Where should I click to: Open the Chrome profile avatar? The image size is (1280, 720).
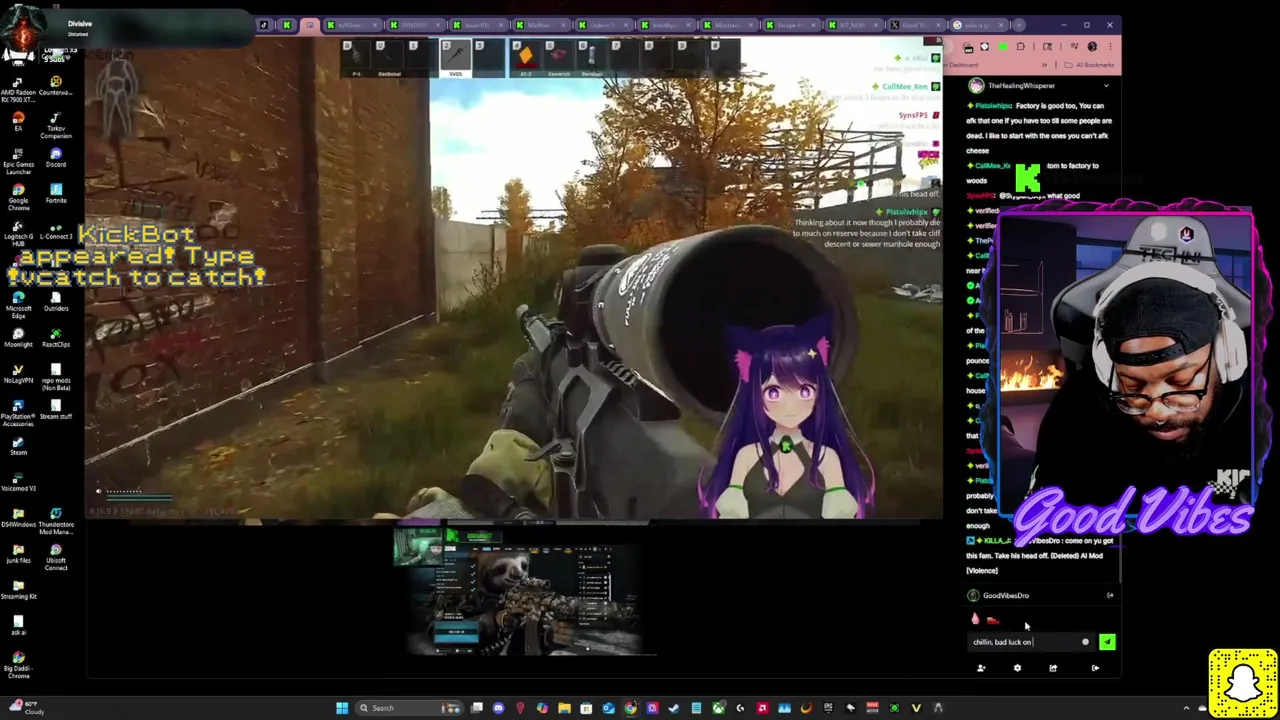[1092, 46]
